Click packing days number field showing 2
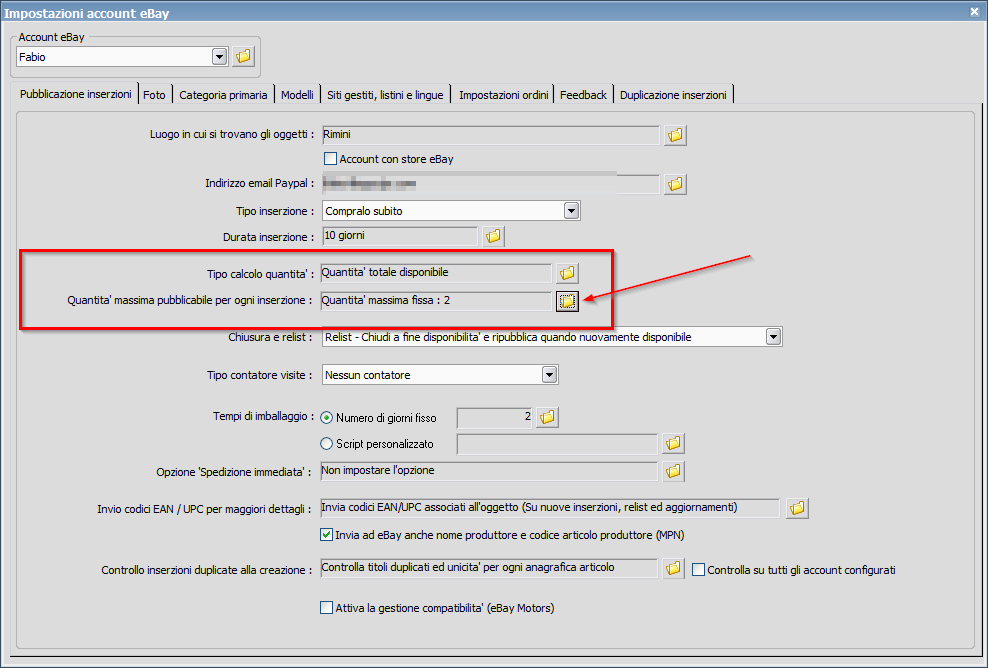The image size is (988, 668). click(495, 417)
